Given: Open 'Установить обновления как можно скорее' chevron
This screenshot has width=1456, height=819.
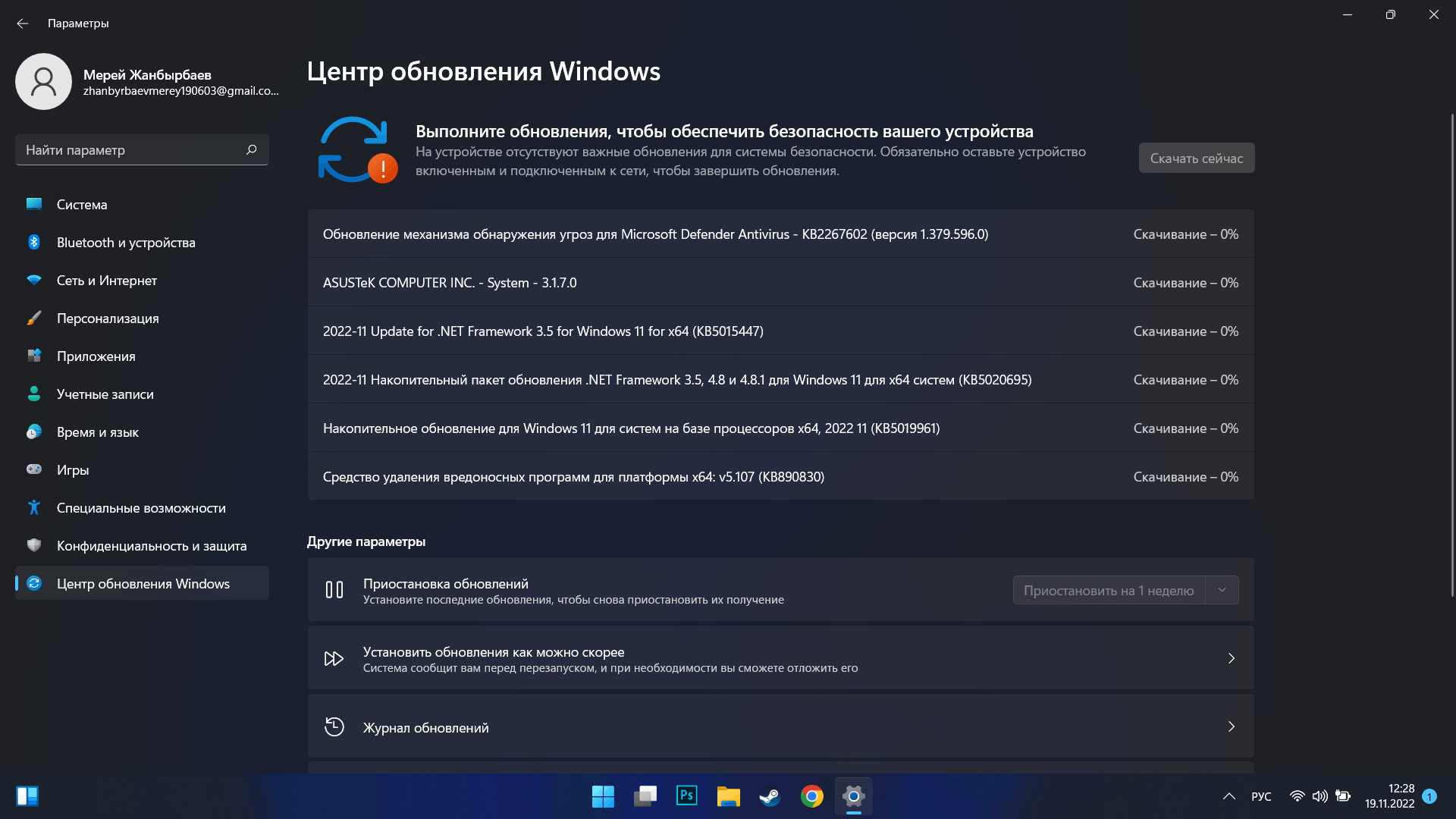Looking at the screenshot, I should [x=1231, y=658].
